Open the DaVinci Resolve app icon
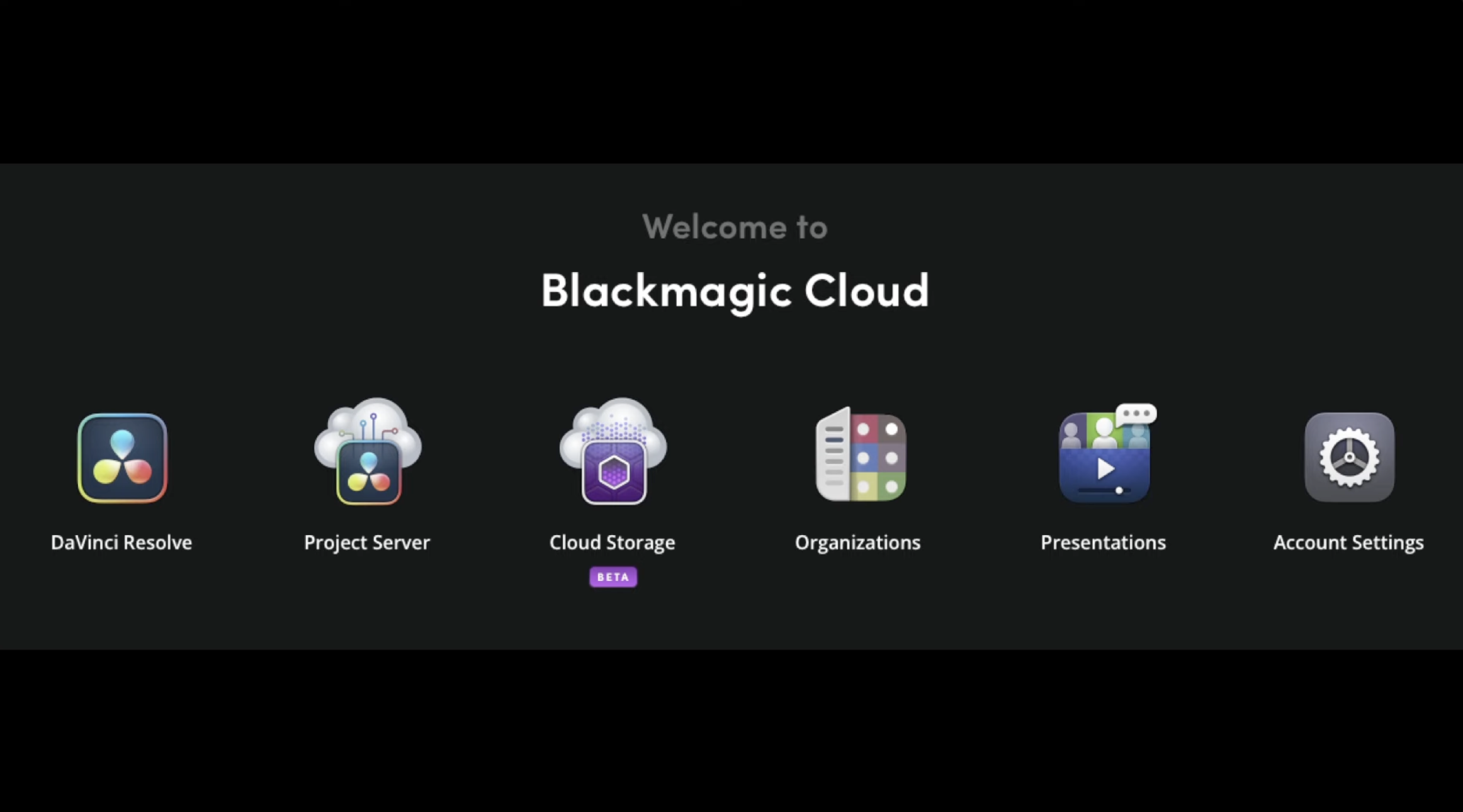Viewport: 1463px width, 812px height. [122, 458]
